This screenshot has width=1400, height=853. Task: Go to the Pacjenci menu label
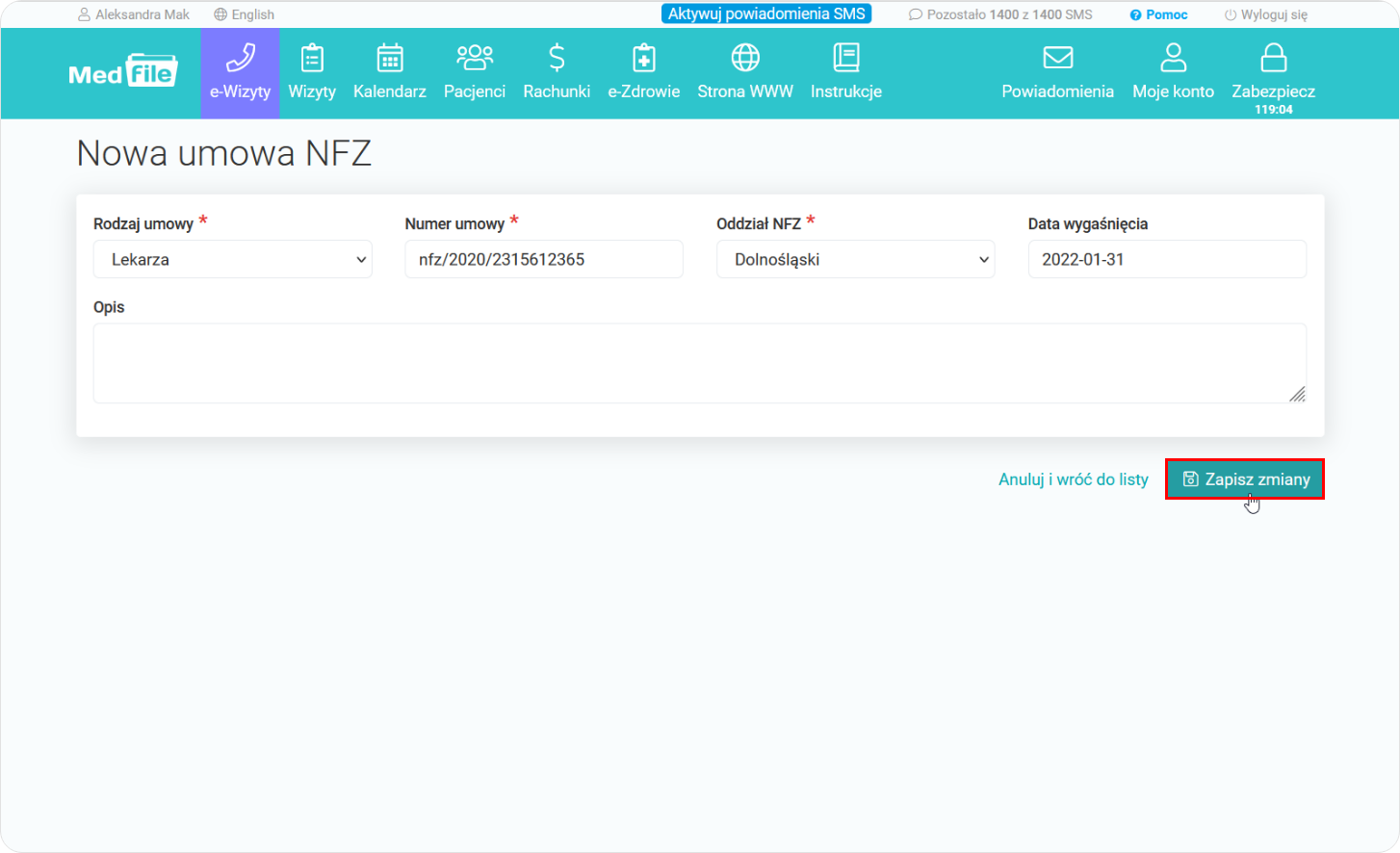pyautogui.click(x=475, y=91)
